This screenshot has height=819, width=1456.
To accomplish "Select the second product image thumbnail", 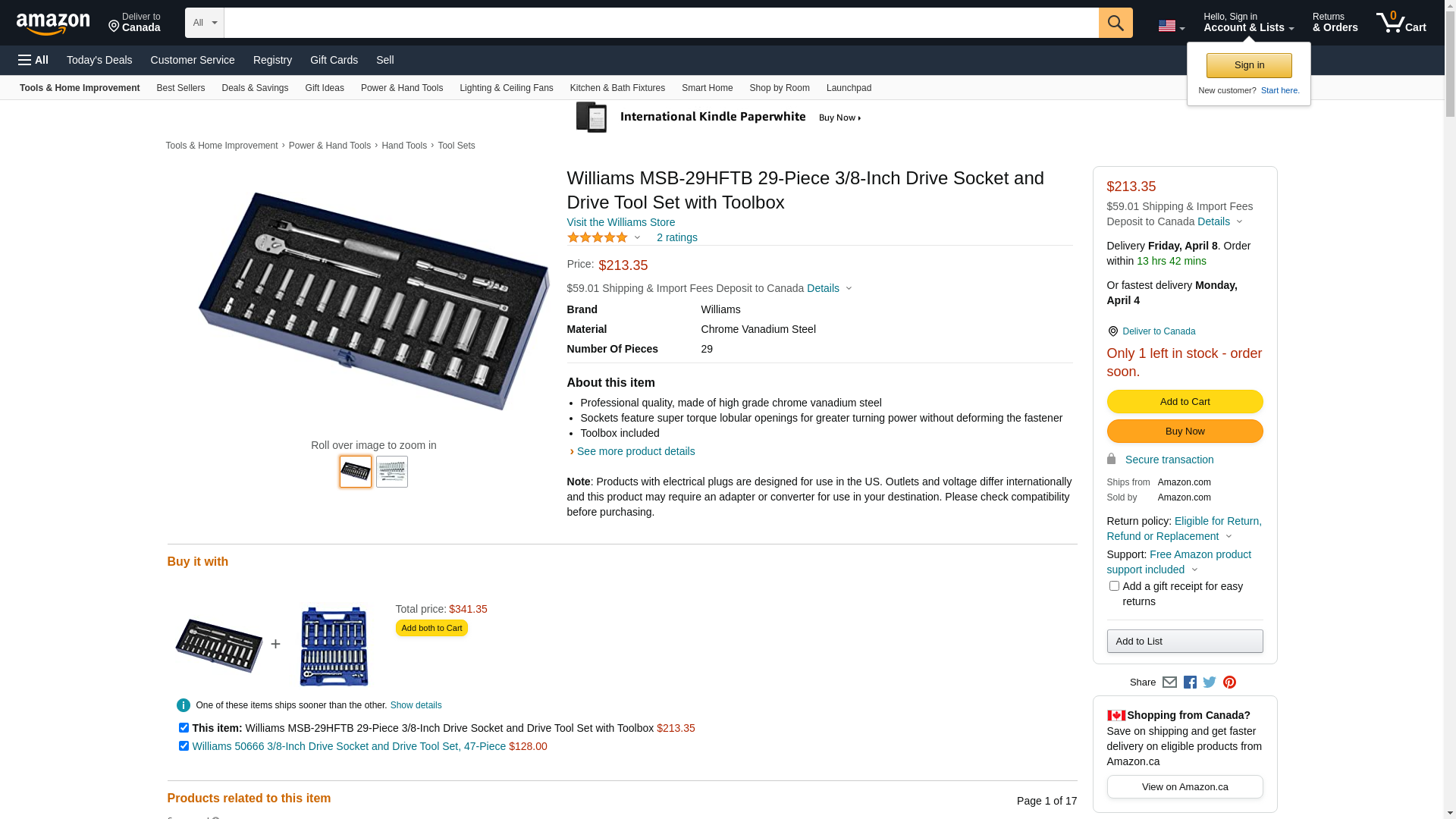I will (x=391, y=472).
